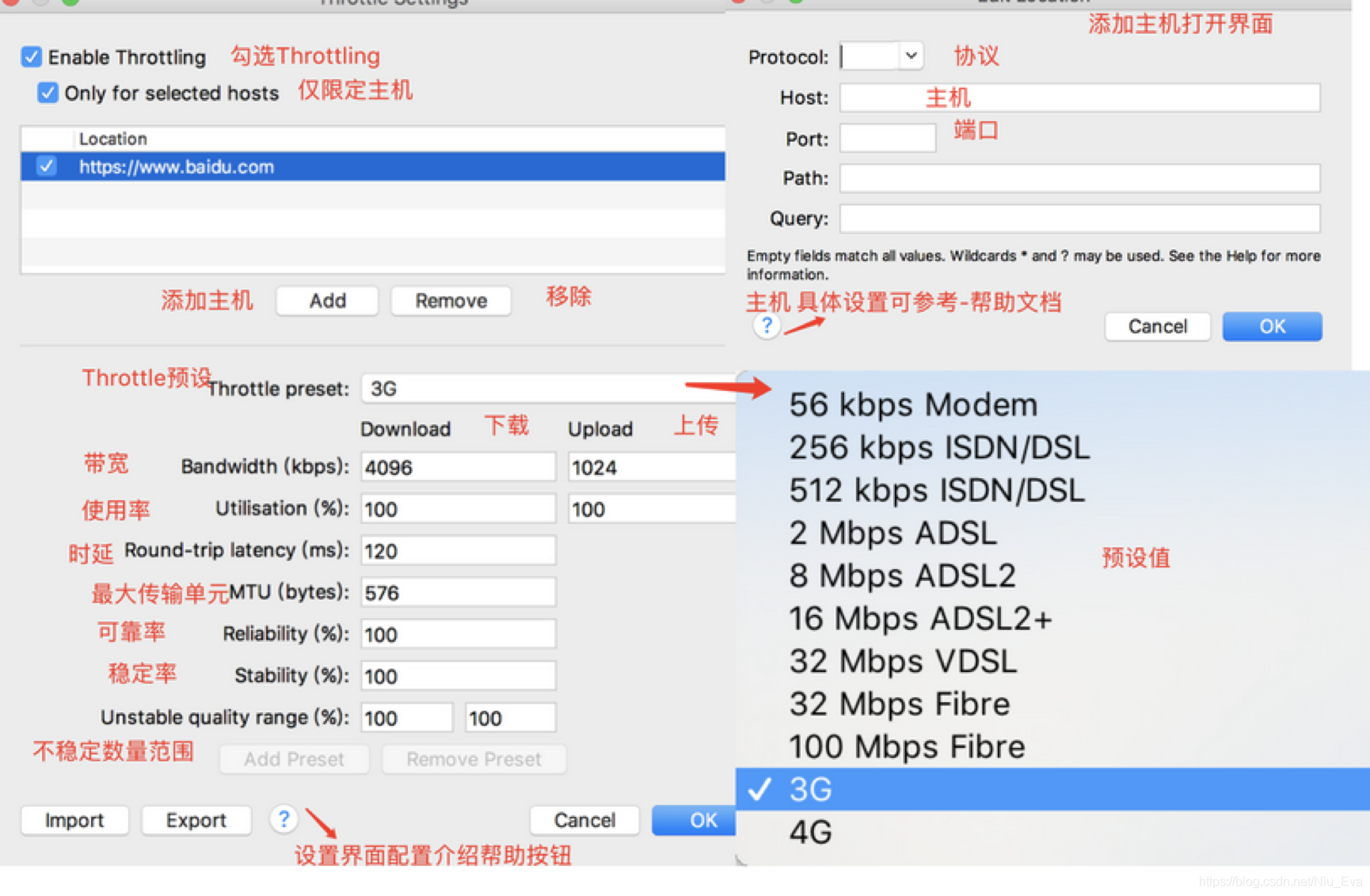This screenshot has width=1370, height=896.
Task: Select the 56 kbps Modem preset
Action: click(1052, 404)
